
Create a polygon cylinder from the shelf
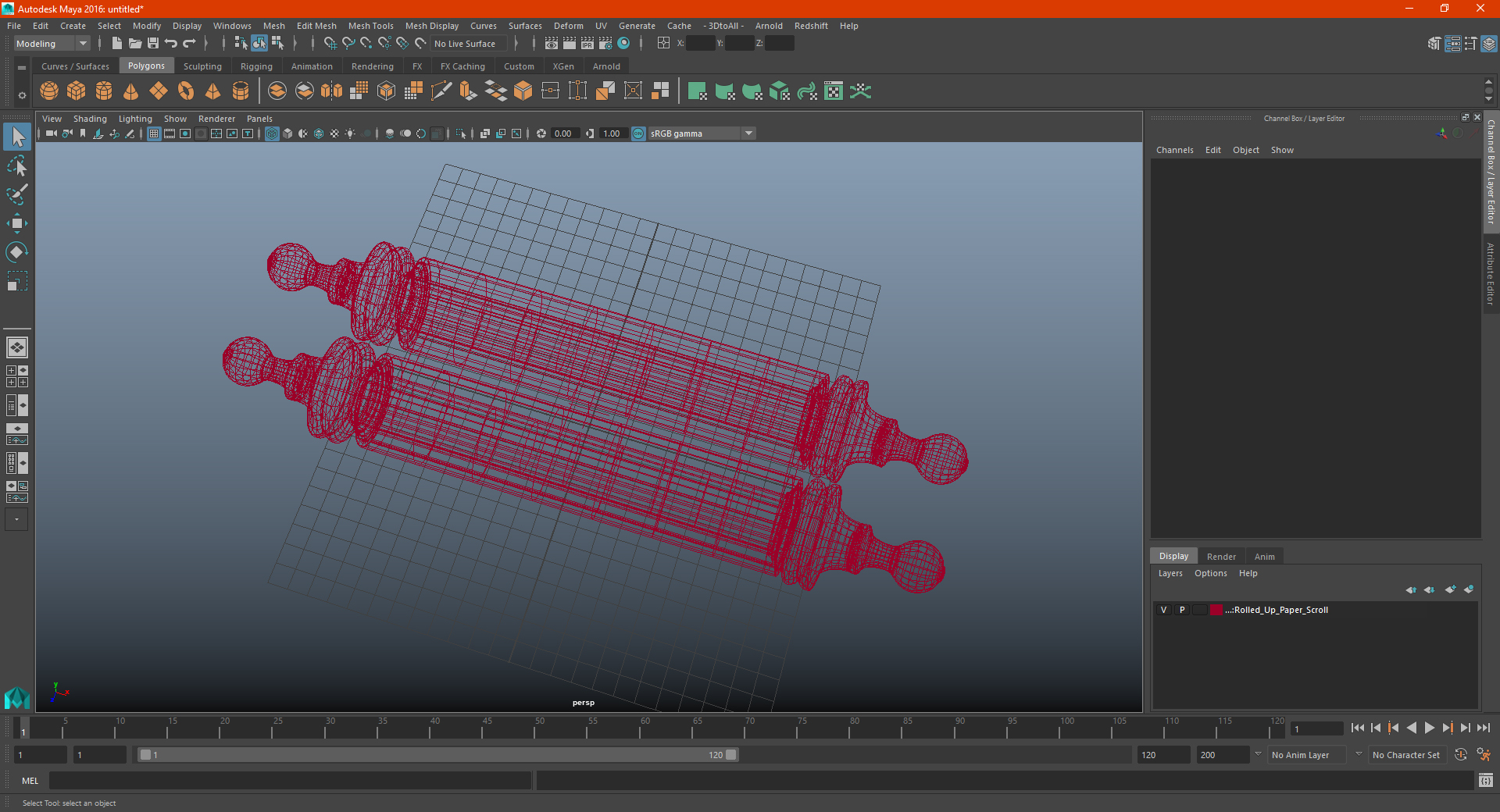104,91
